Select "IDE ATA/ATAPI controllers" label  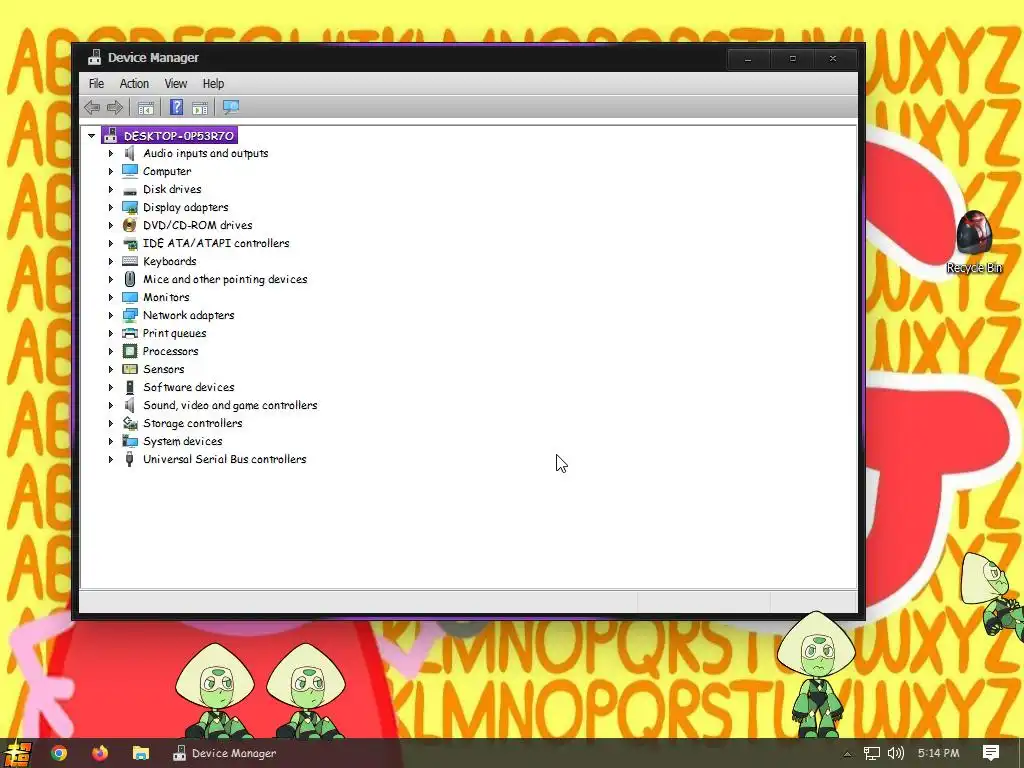pyautogui.click(x=216, y=243)
